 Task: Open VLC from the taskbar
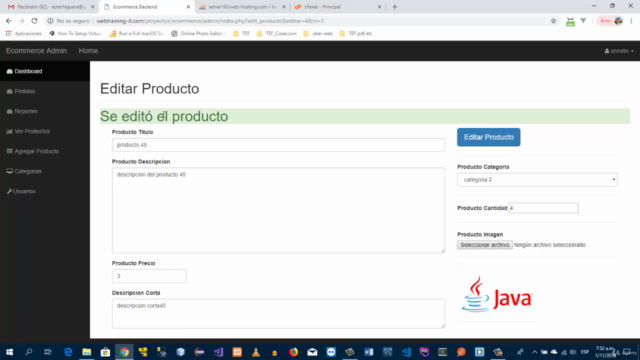(256, 352)
